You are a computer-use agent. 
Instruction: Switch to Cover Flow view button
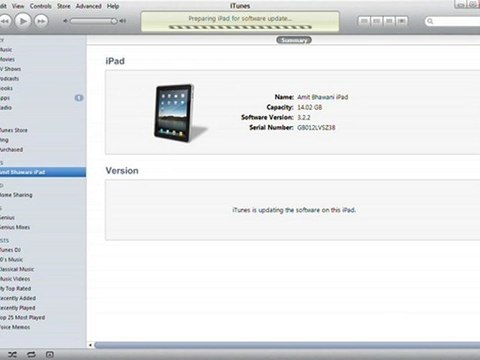[402, 21]
